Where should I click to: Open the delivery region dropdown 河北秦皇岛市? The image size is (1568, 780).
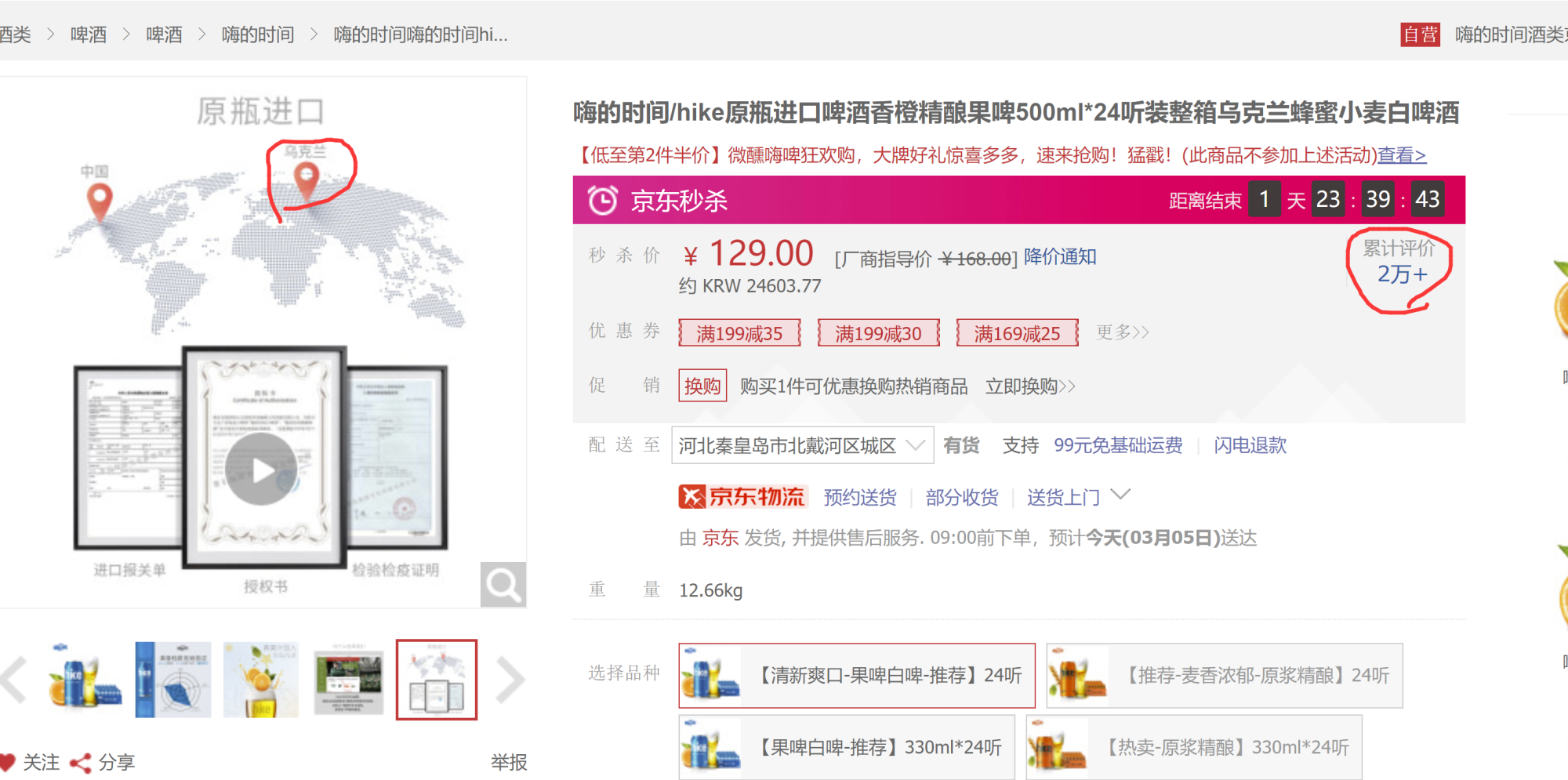pyautogui.click(x=802, y=446)
